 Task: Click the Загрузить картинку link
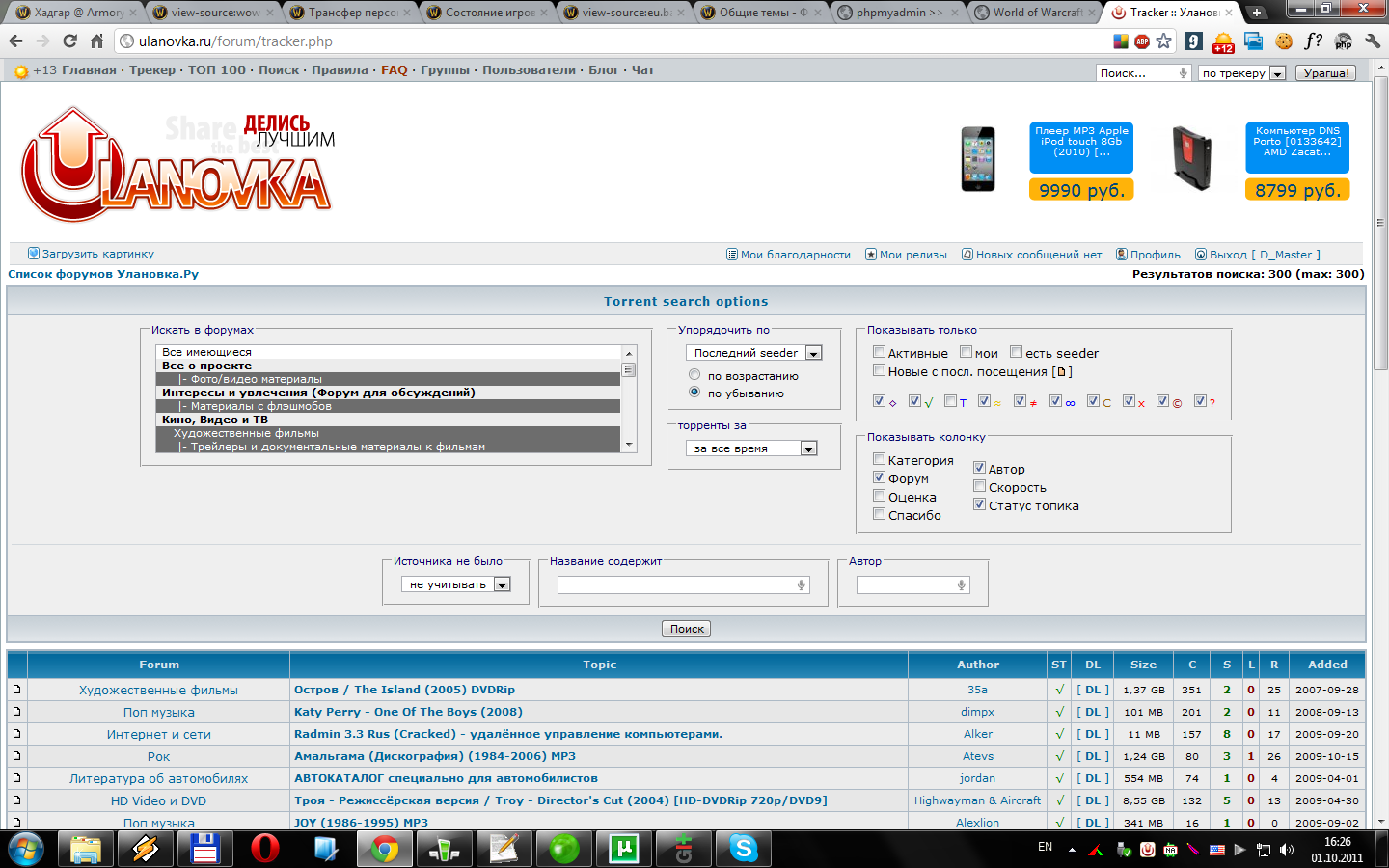pos(91,254)
